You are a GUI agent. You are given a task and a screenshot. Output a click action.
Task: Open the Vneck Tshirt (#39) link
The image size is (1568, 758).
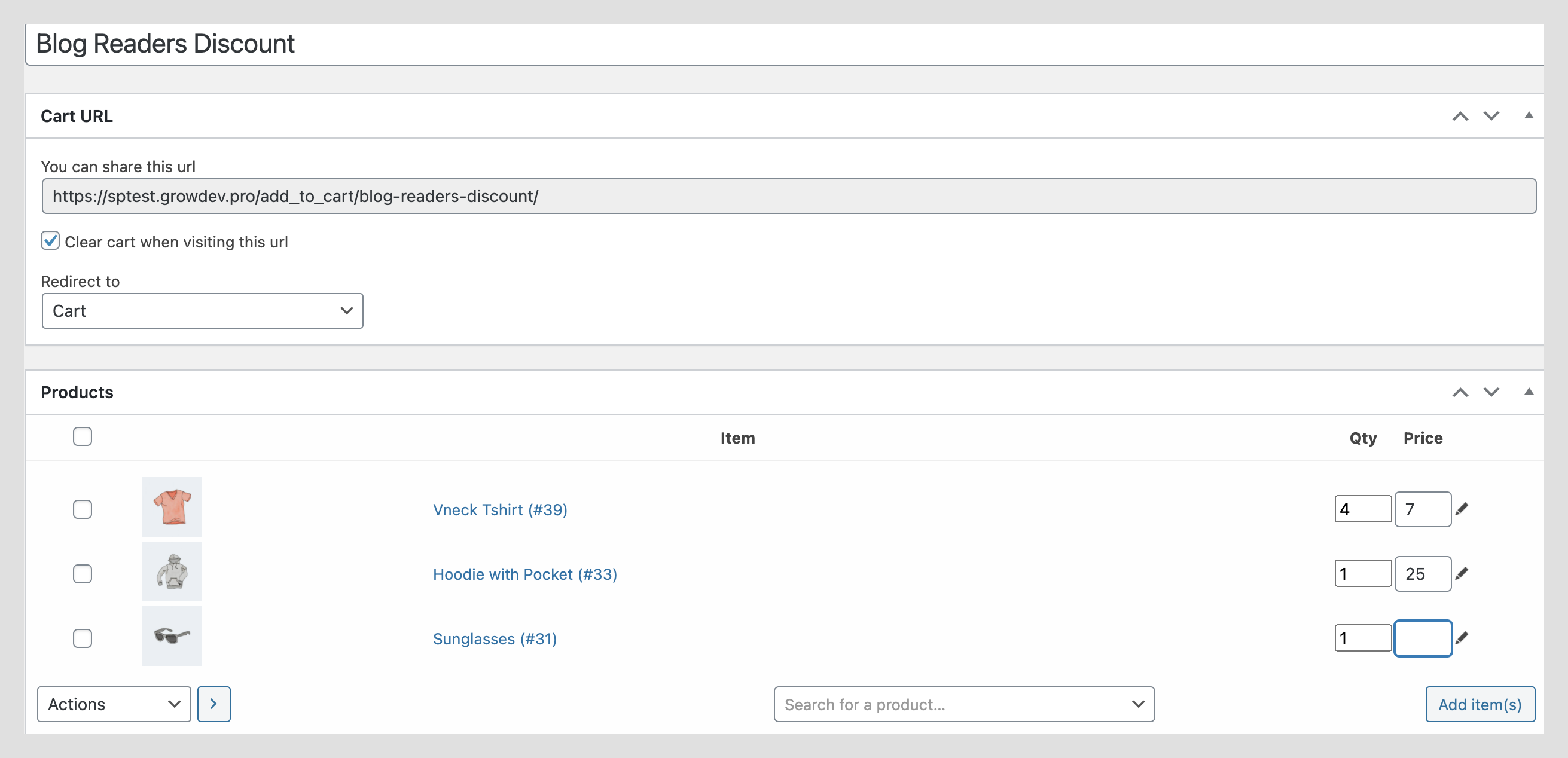(500, 510)
